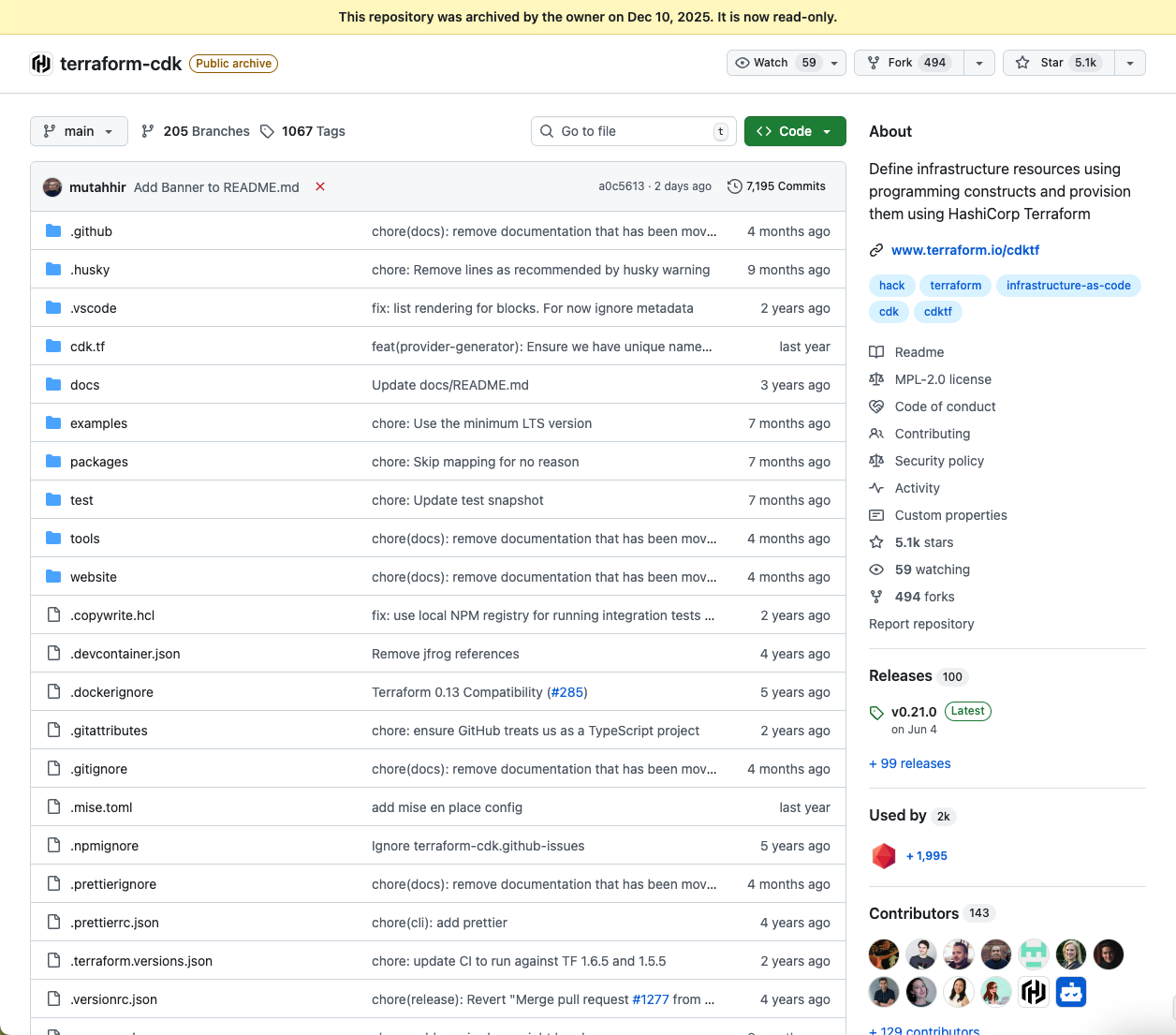Open commit message 'Add Banner to README.md'
1176x1035 pixels.
pyautogui.click(x=216, y=187)
